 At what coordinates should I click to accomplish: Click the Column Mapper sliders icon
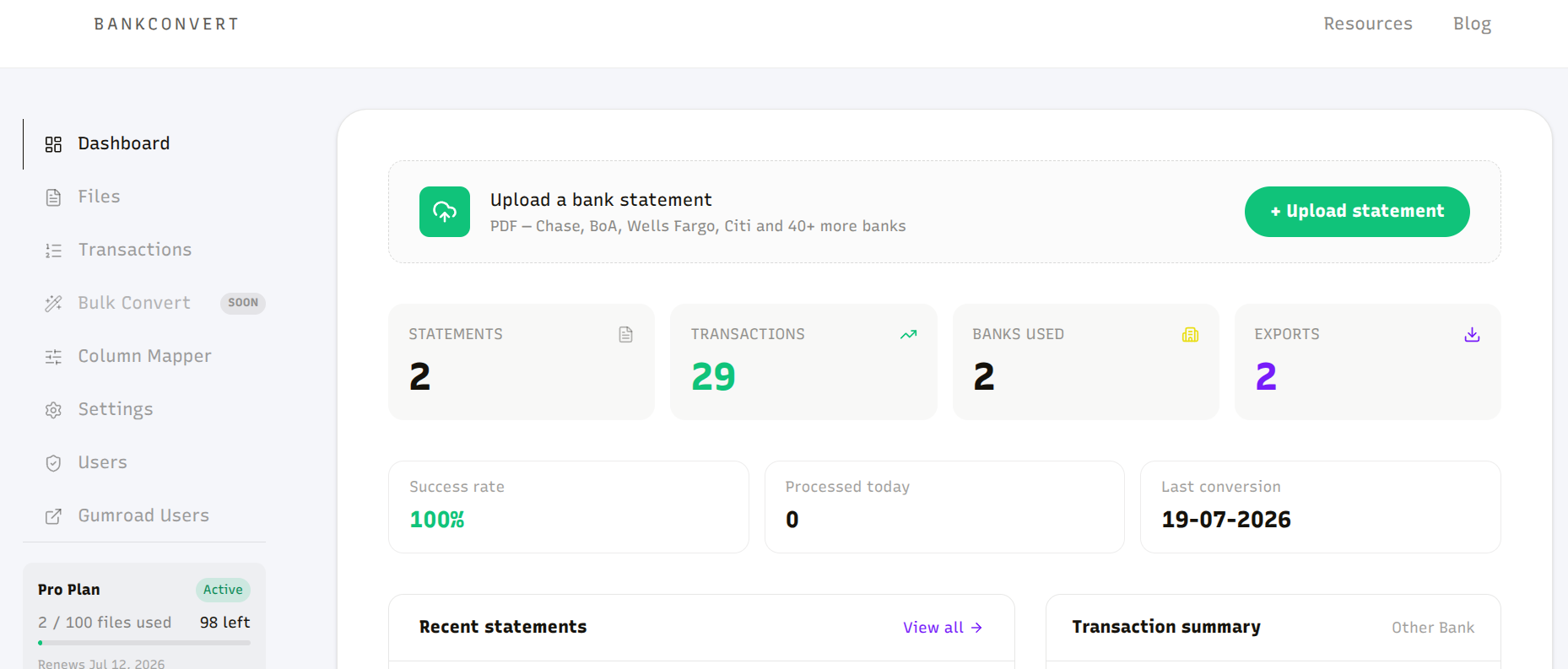[x=53, y=357]
